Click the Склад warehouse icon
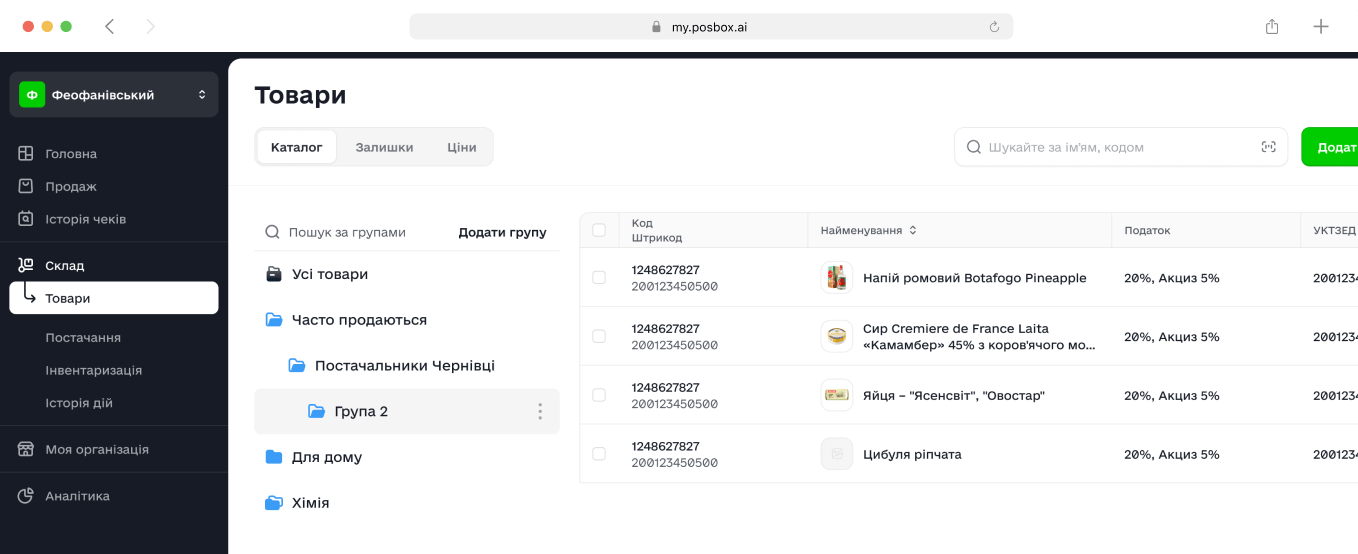1358x554 pixels. 26,265
